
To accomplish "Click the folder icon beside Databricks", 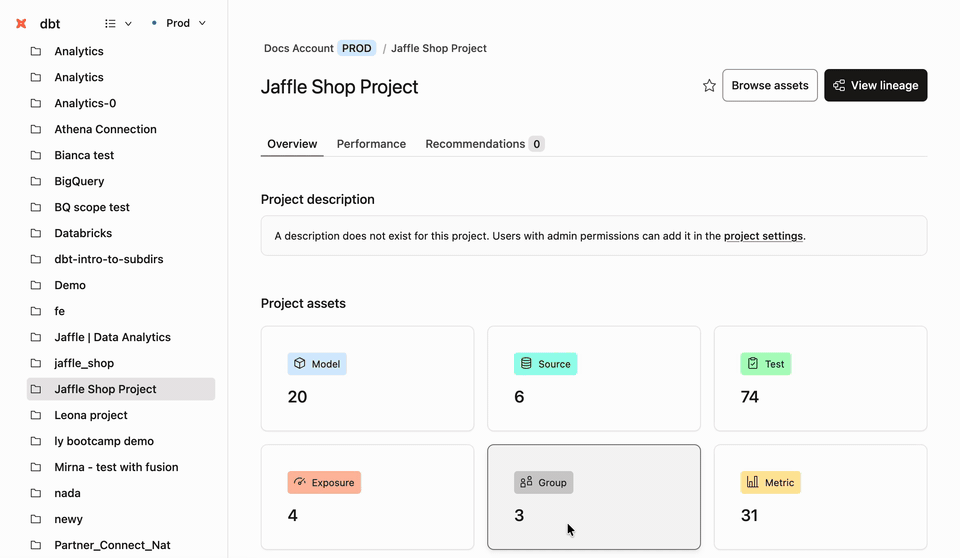I will (x=36, y=233).
